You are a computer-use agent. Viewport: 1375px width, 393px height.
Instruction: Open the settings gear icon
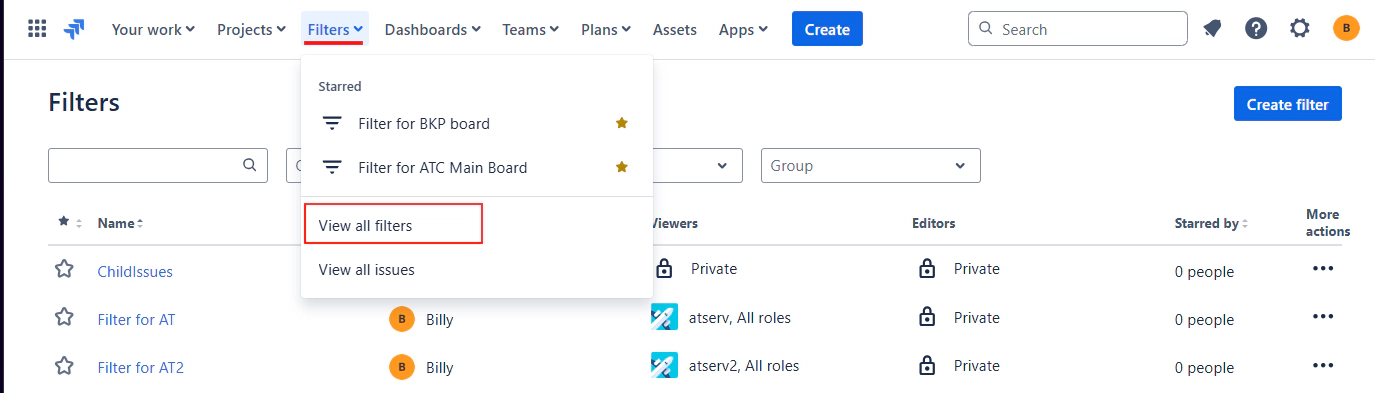pyautogui.click(x=1300, y=29)
